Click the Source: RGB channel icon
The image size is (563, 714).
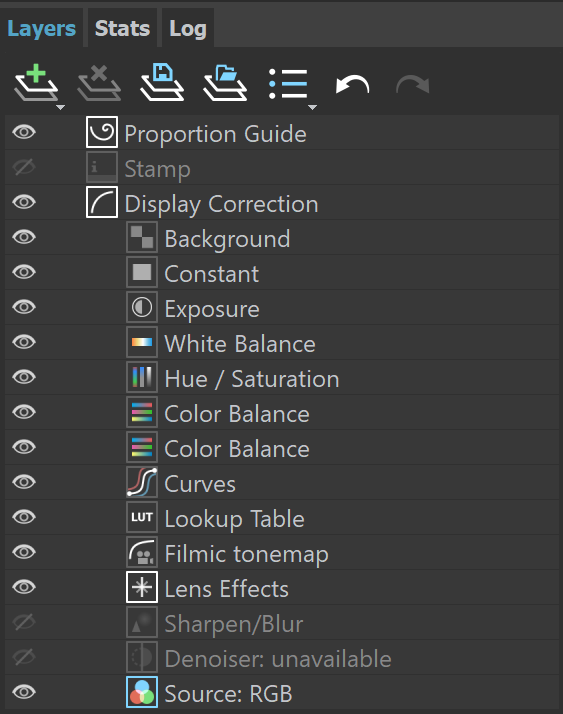point(142,692)
